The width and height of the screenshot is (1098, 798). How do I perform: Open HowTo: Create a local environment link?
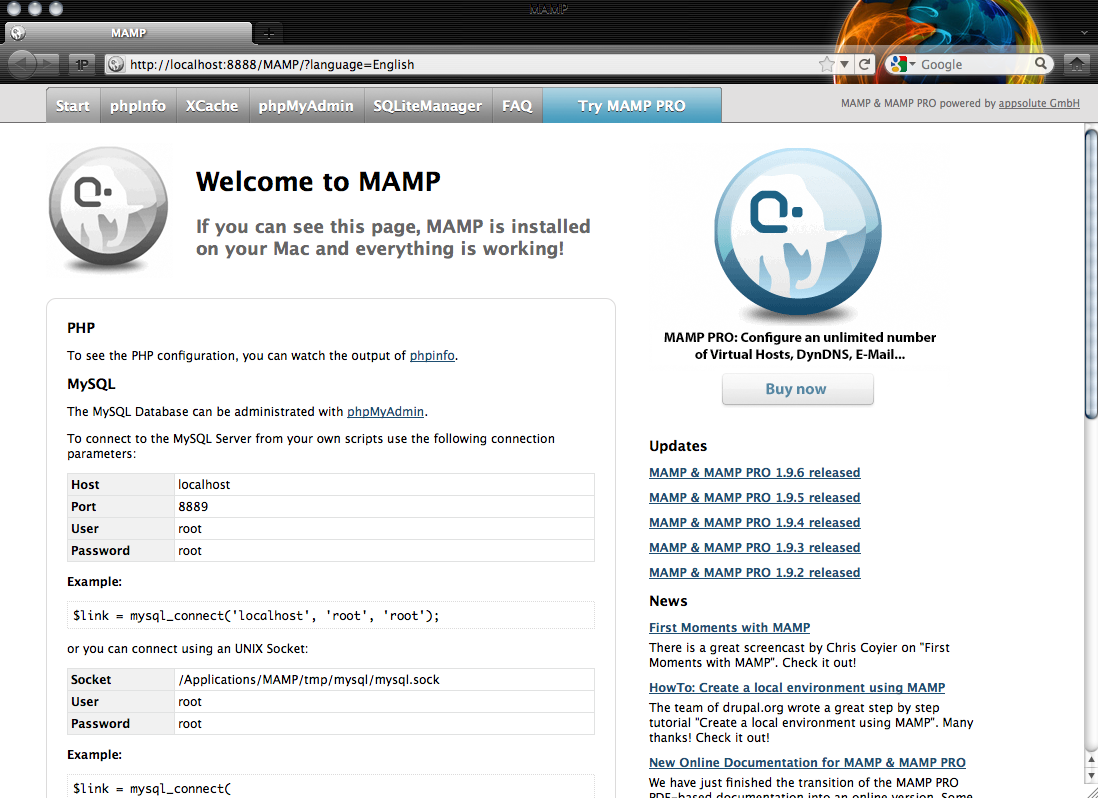click(x=797, y=687)
